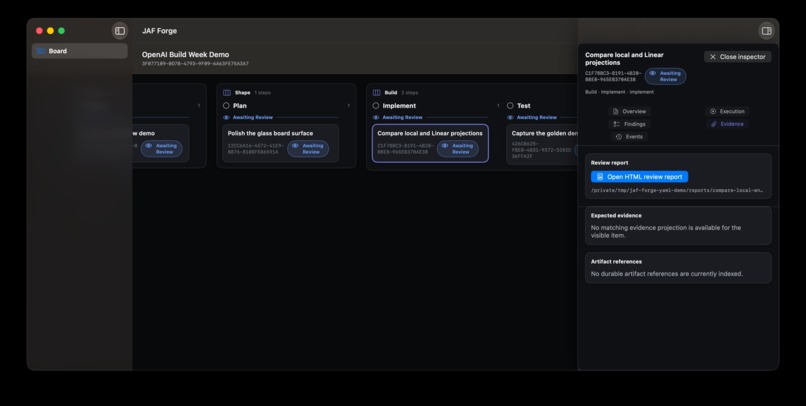Click the Implement step heading
The height and width of the screenshot is (406, 806).
pos(399,105)
